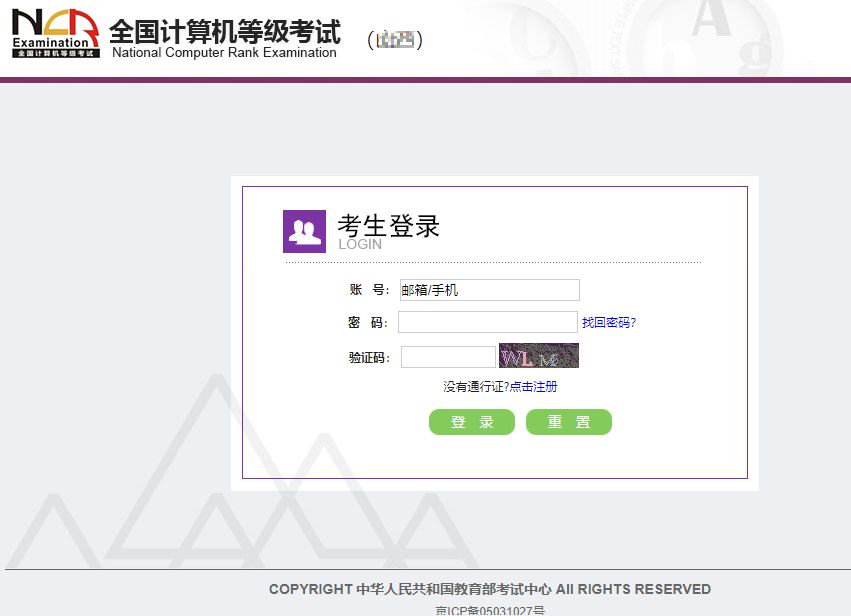
Task: Click the 验证码 field label
Action: 369,357
